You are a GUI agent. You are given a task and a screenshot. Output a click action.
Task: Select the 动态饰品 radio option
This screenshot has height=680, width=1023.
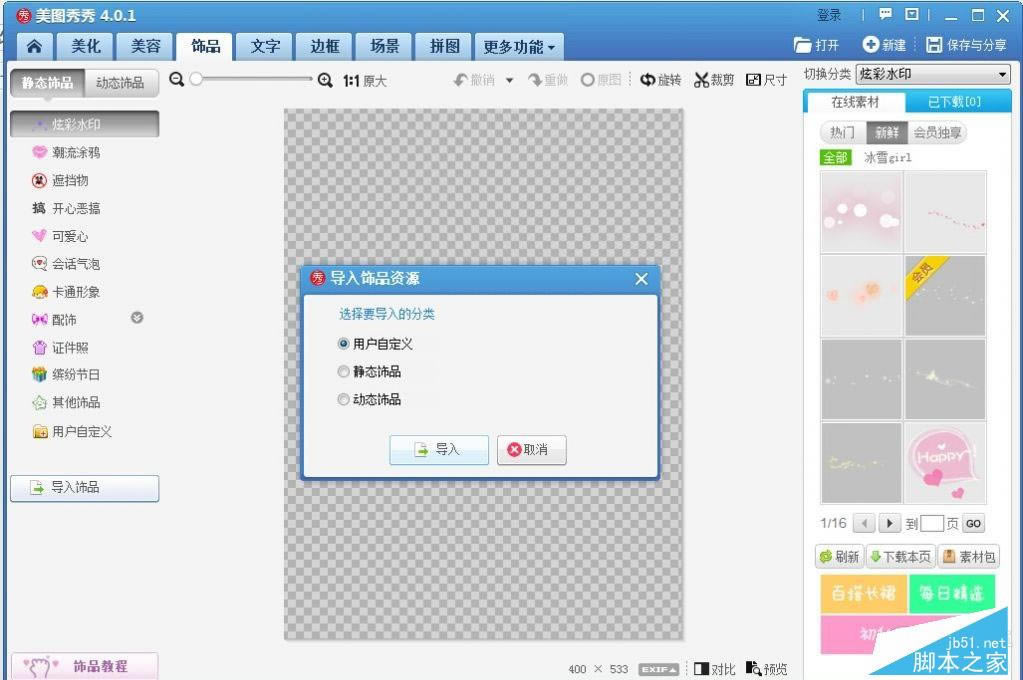click(x=344, y=400)
